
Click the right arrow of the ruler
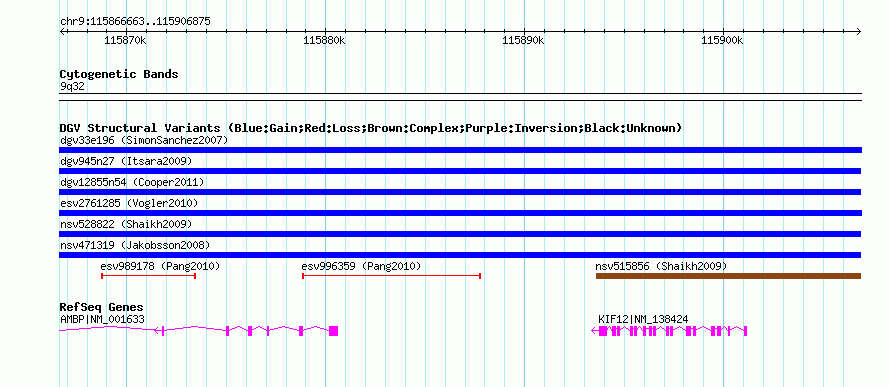(x=859, y=31)
